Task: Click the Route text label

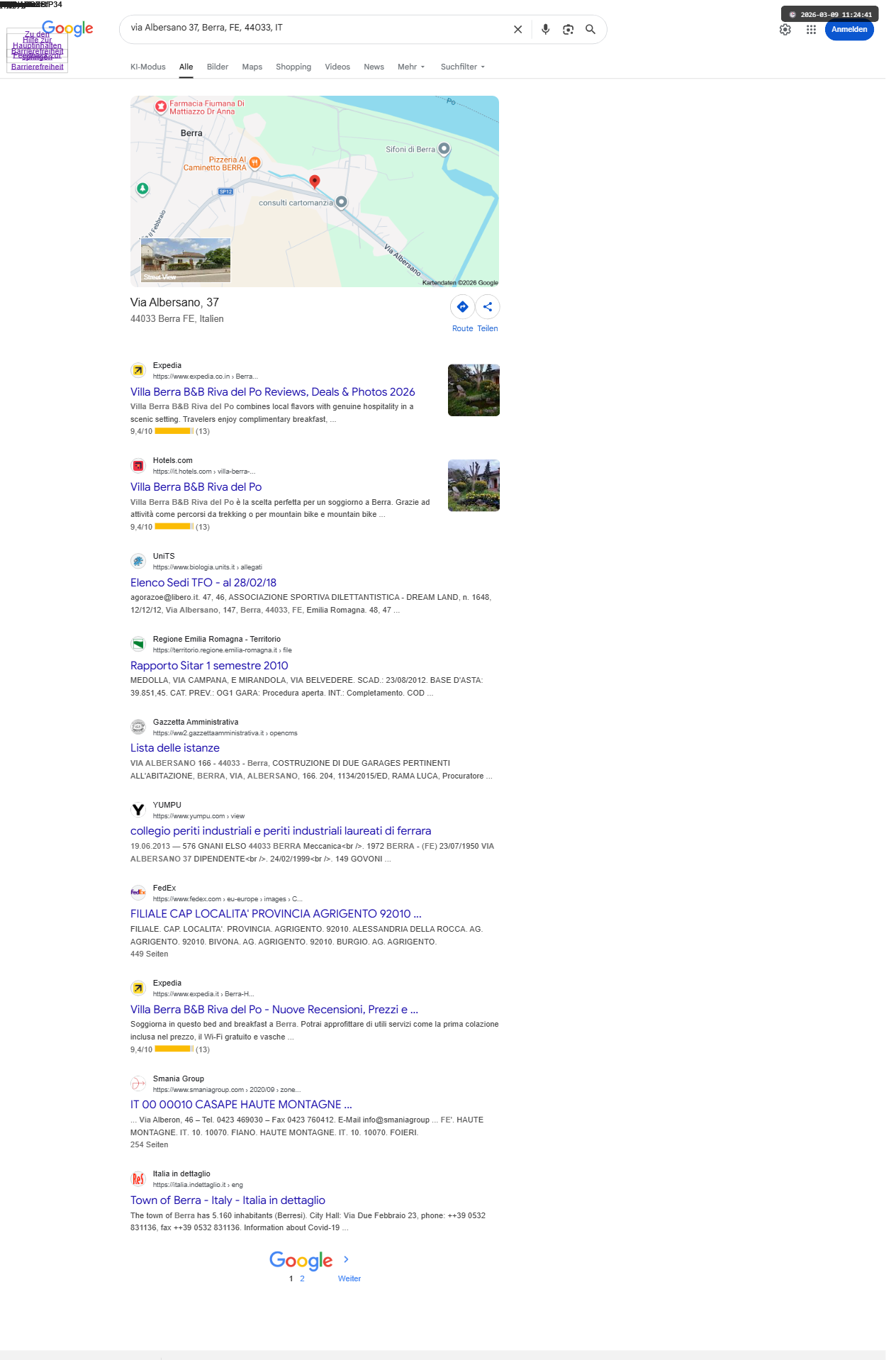Action: (x=462, y=328)
